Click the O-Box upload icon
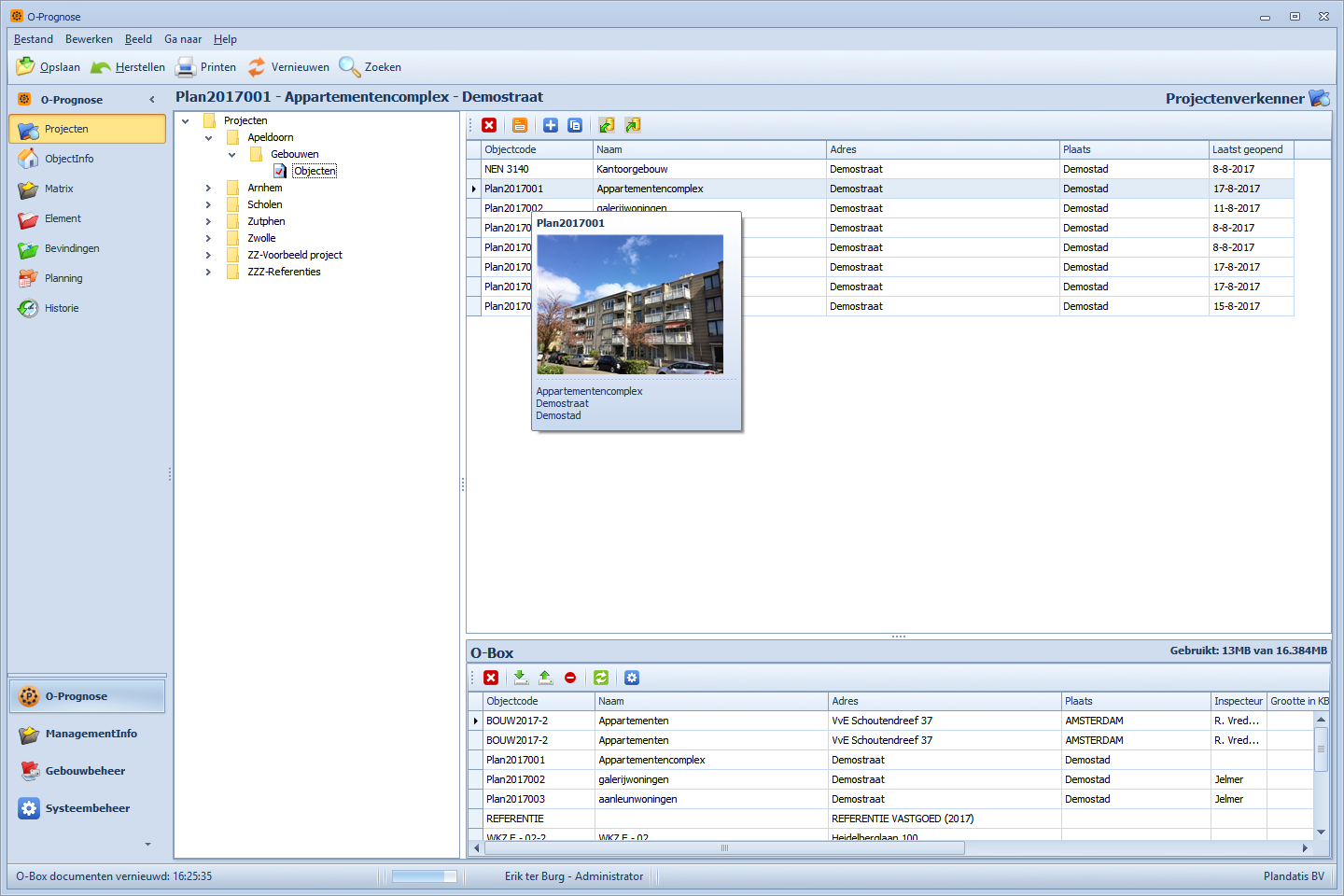 [x=545, y=678]
